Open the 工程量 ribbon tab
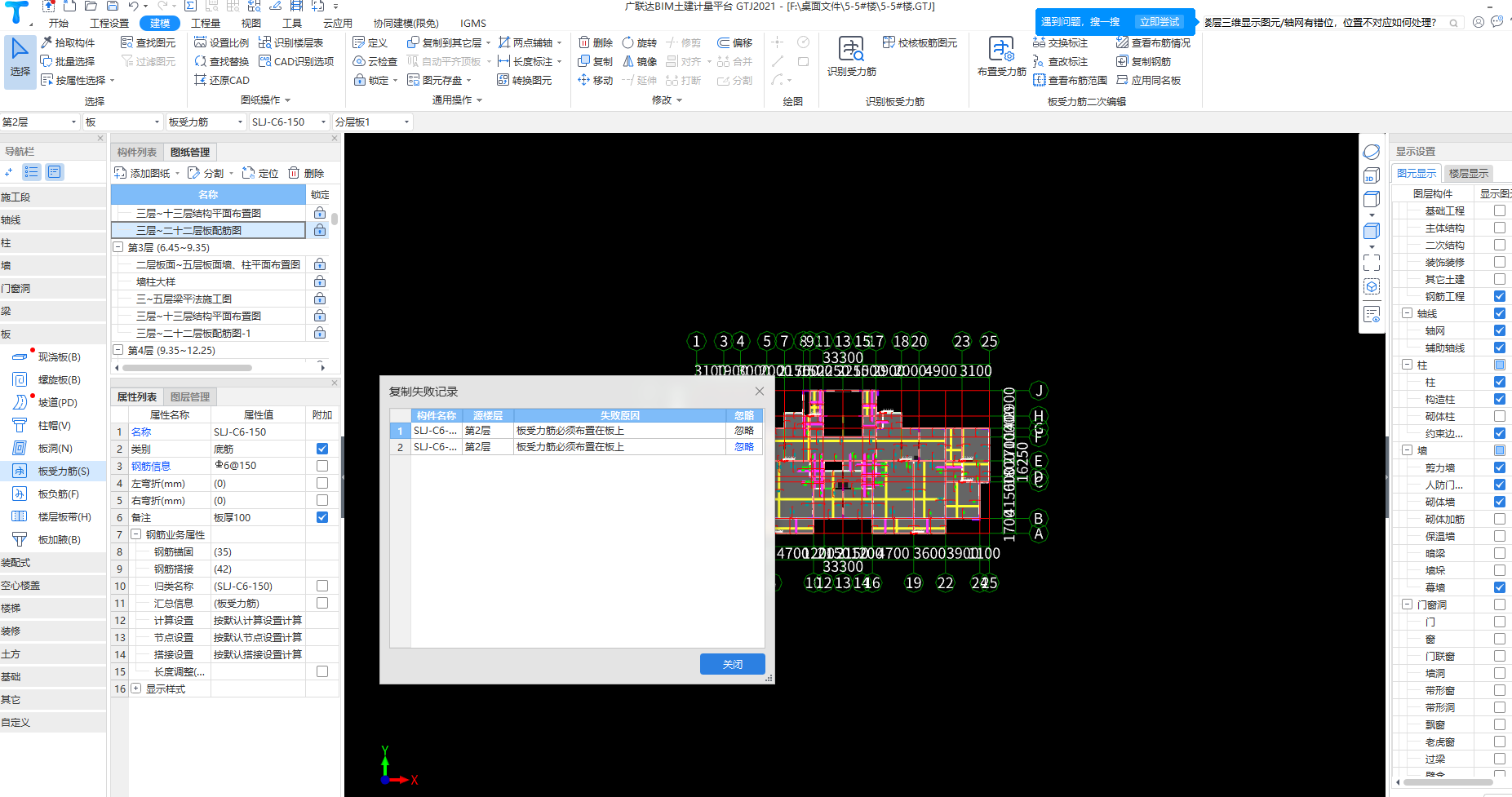 pos(206,23)
